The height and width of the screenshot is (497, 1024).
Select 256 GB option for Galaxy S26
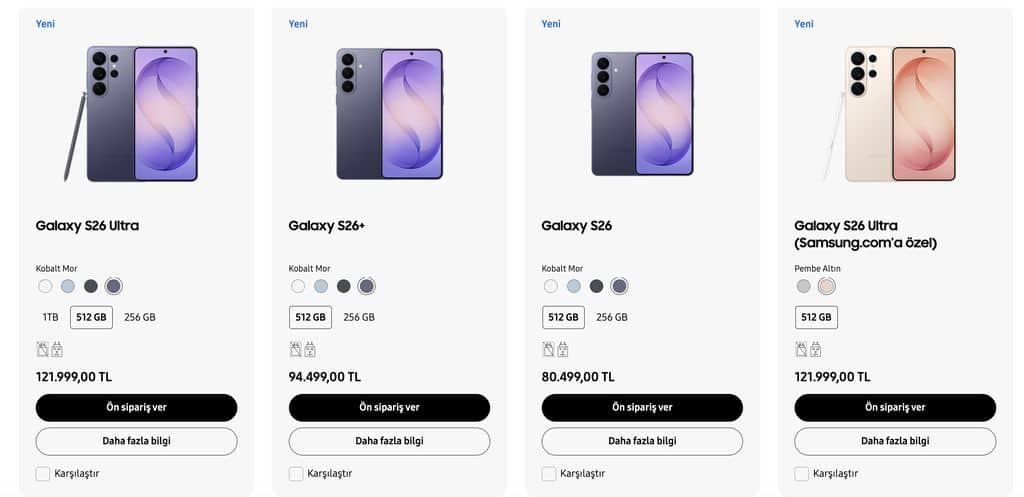[612, 317]
